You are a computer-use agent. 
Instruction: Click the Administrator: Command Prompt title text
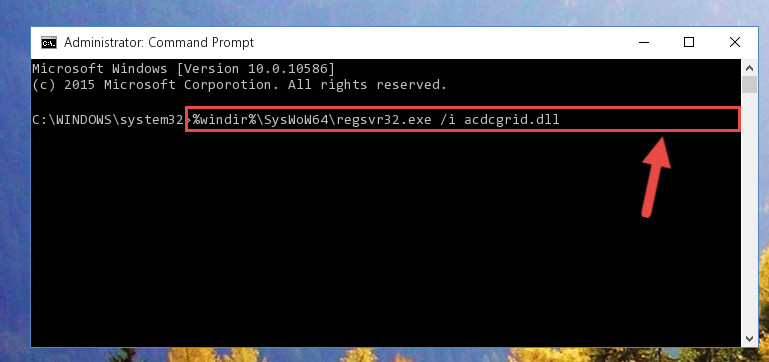click(159, 43)
